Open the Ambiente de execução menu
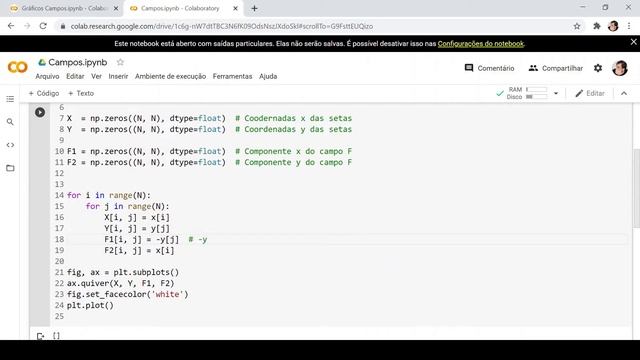This screenshot has height=360, width=640. click(x=170, y=76)
